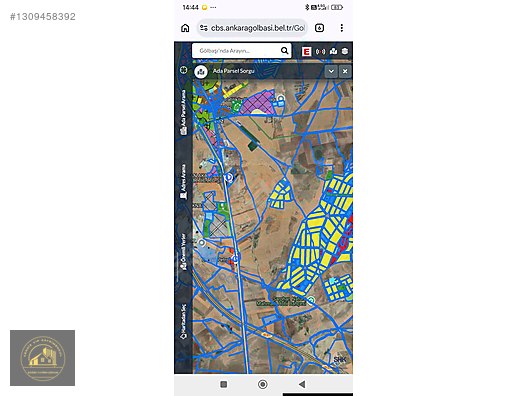Toggle the live signal broadcast icon
The height and width of the screenshot is (396, 528).
tap(321, 52)
